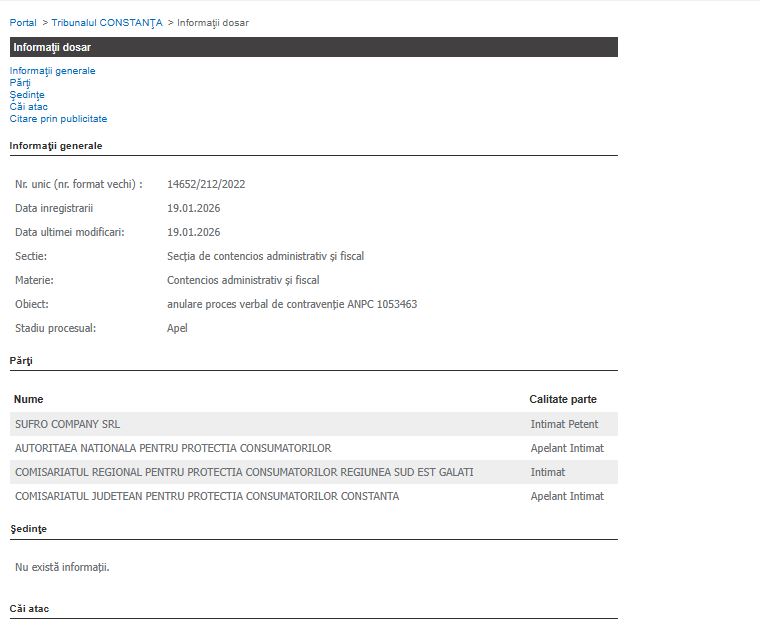Click the Apel value for Stadiu procesual

pos(177,328)
